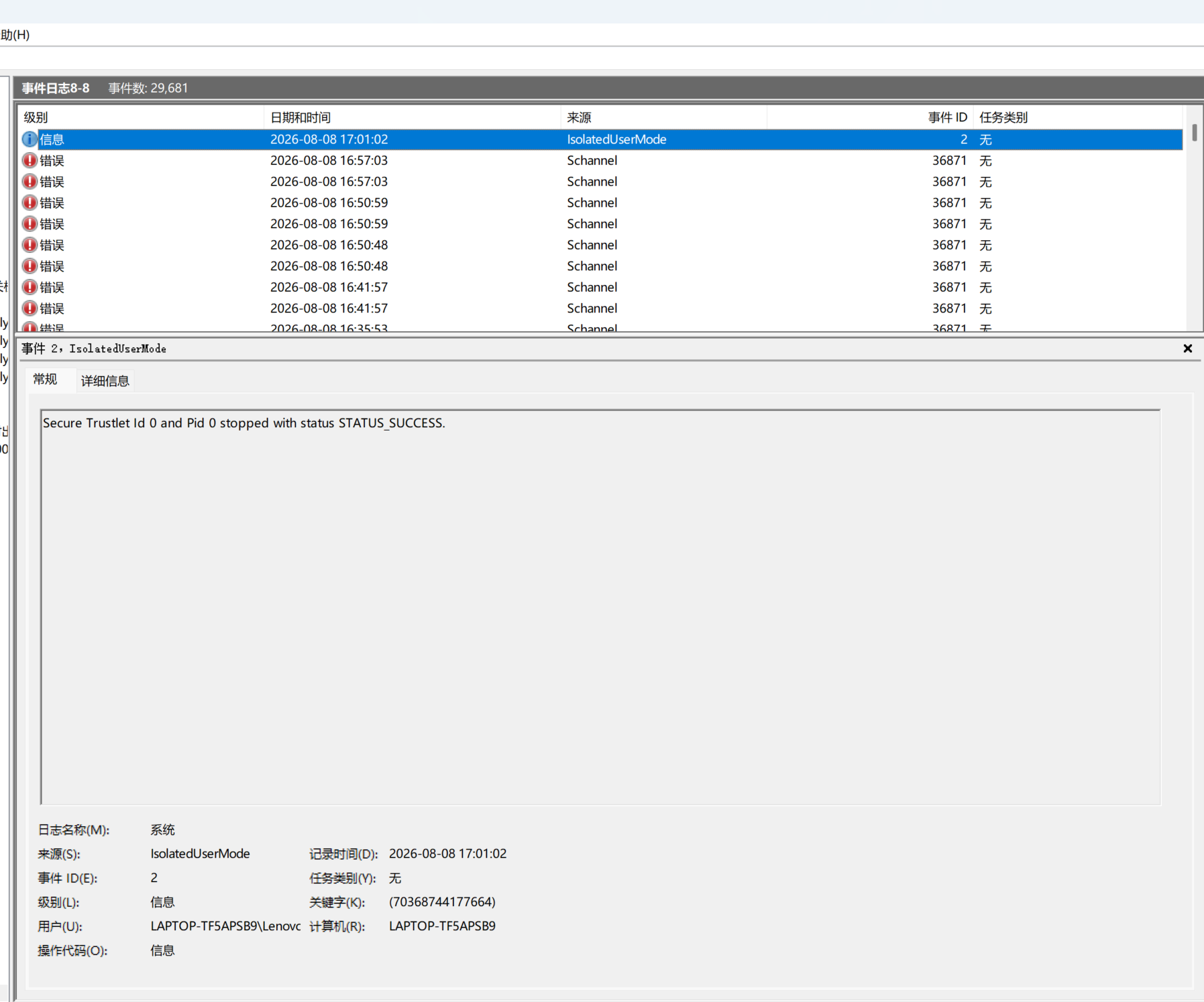Click the 用户(U): label
The width and height of the screenshot is (1204, 1002).
[60, 926]
